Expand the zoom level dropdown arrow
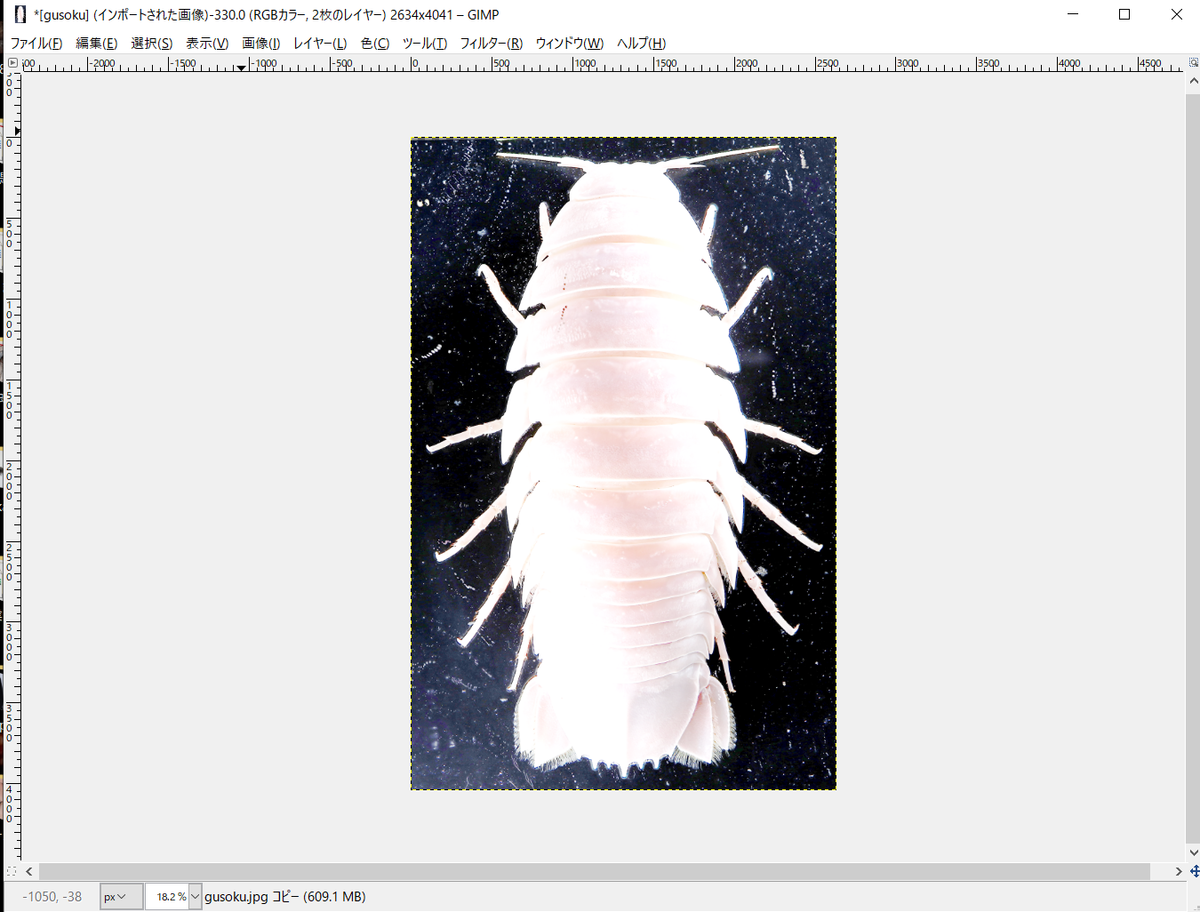The width and height of the screenshot is (1200, 912). [195, 897]
